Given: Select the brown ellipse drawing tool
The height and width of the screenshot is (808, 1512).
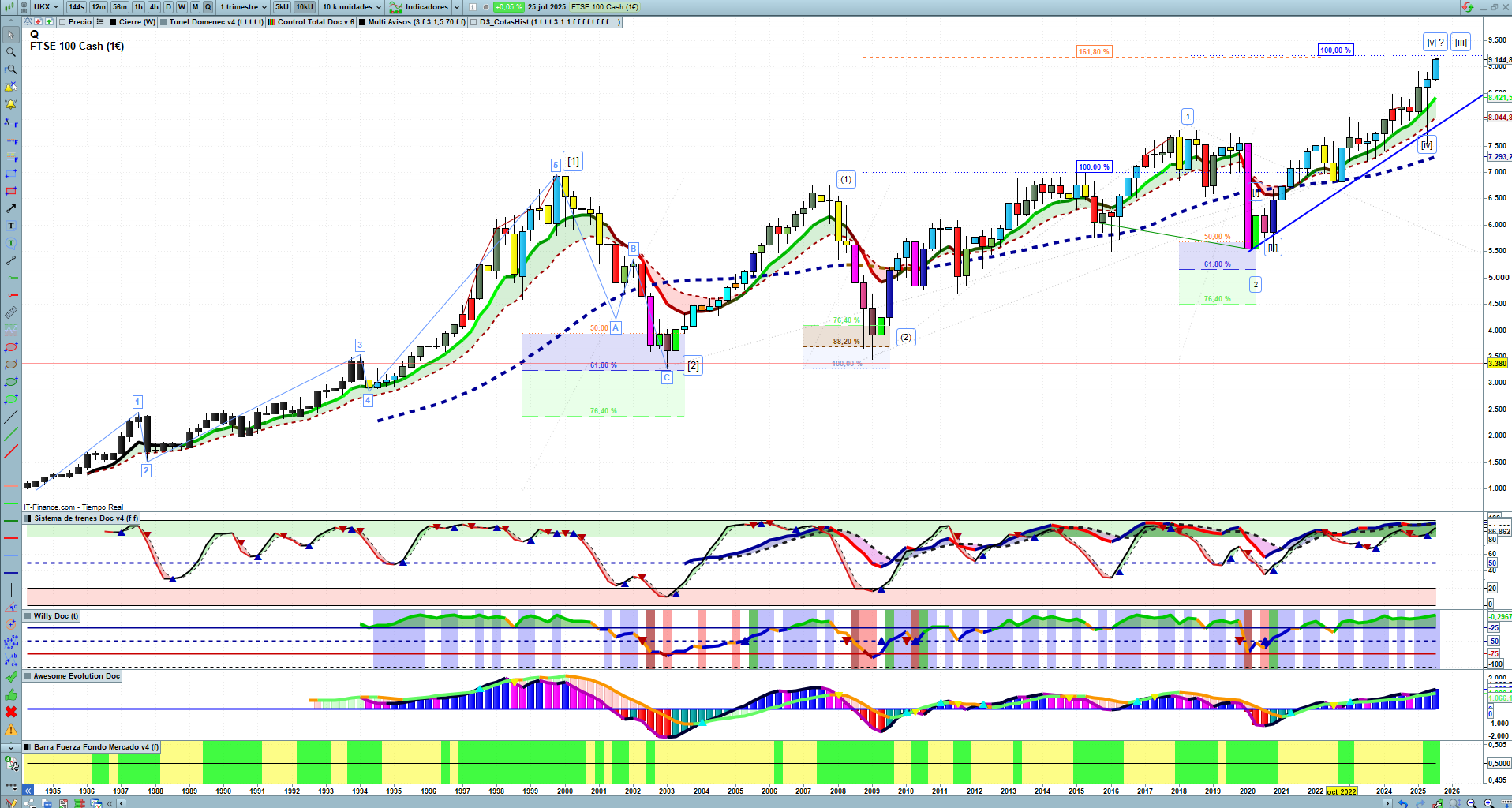Looking at the screenshot, I should tap(11, 365).
